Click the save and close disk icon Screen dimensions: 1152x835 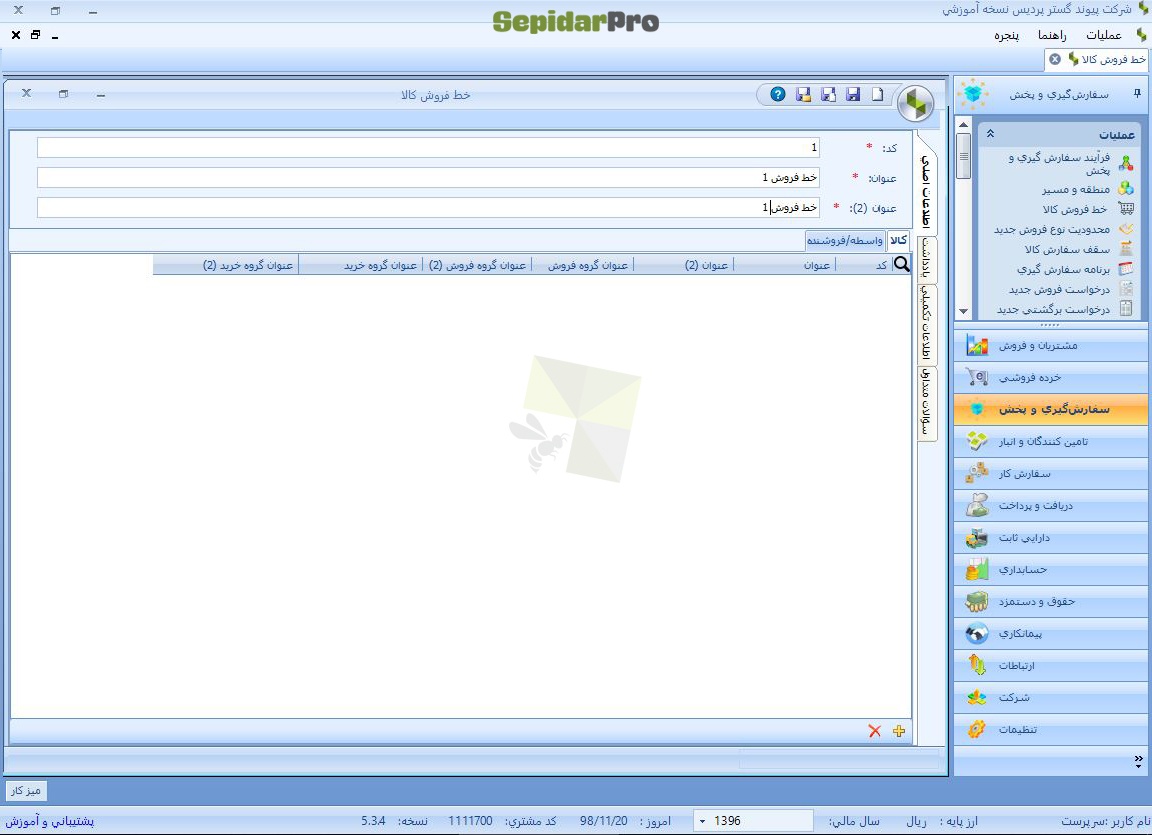[x=803, y=94]
